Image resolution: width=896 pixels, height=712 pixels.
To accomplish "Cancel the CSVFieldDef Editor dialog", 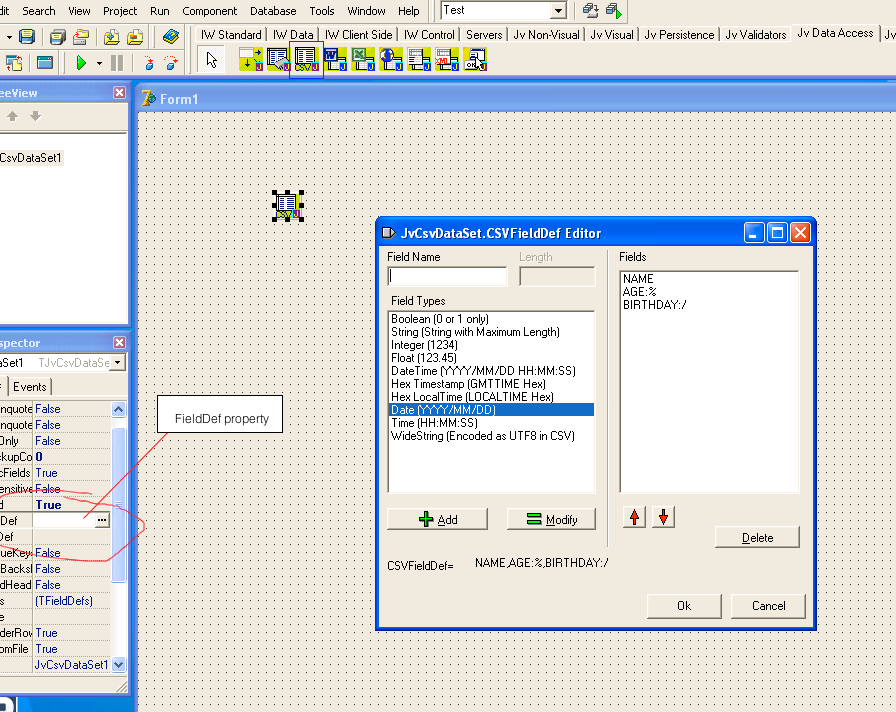I will tap(768, 606).
